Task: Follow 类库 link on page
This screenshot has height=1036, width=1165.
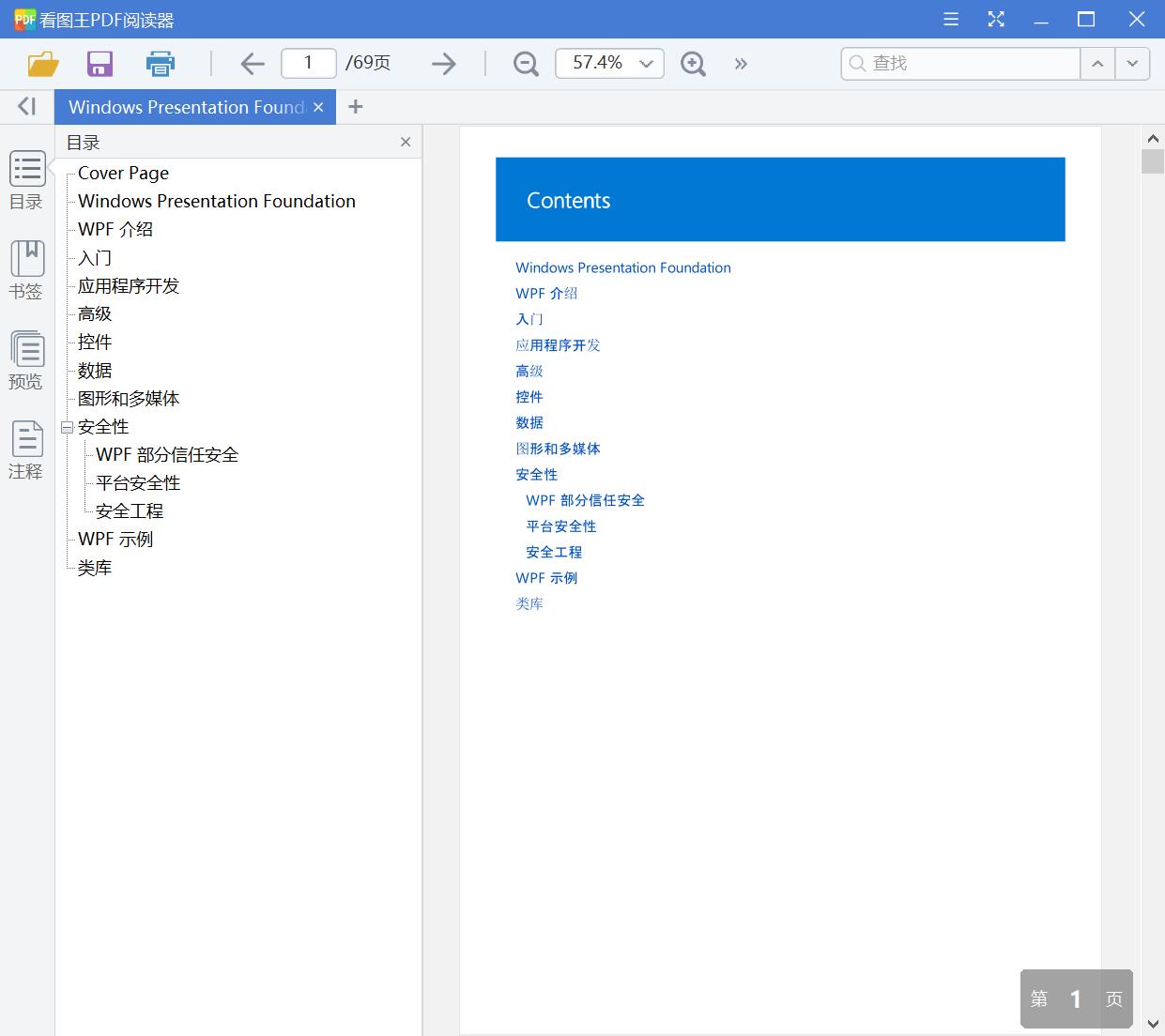Action: [x=529, y=603]
